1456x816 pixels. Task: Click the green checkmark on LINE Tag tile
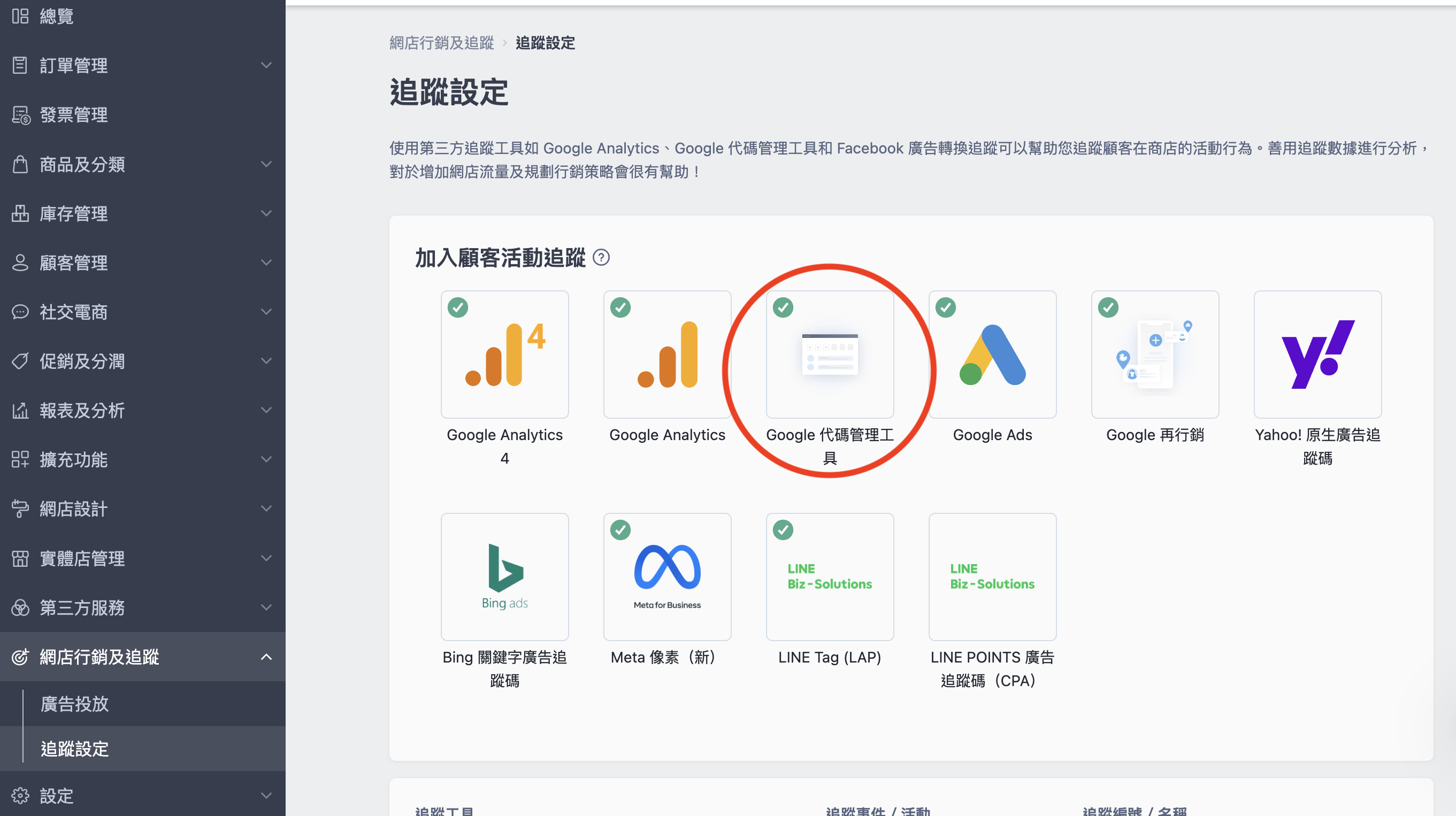coord(783,530)
